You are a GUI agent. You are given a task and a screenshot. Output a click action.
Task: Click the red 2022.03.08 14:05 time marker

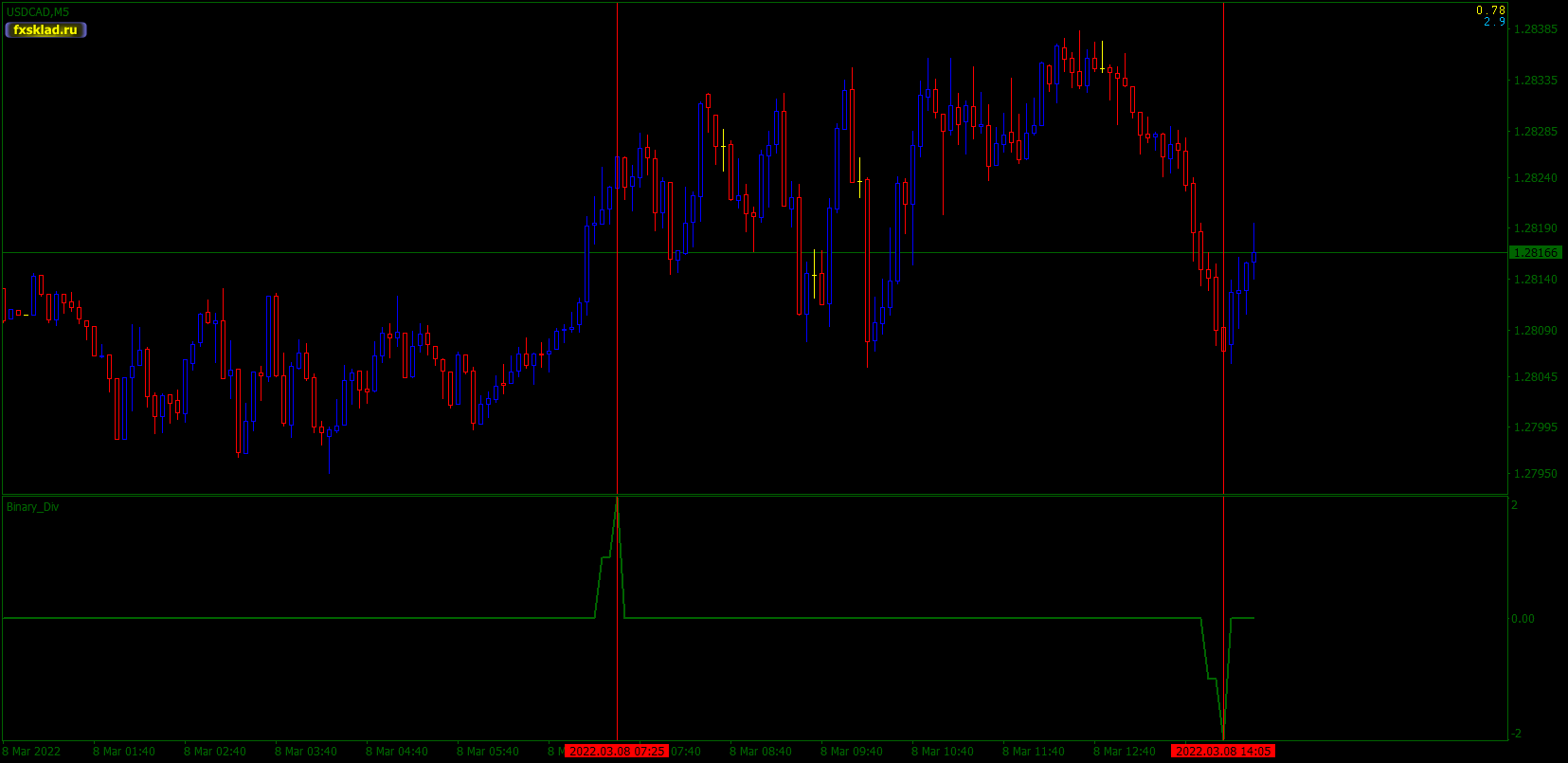tap(1223, 752)
